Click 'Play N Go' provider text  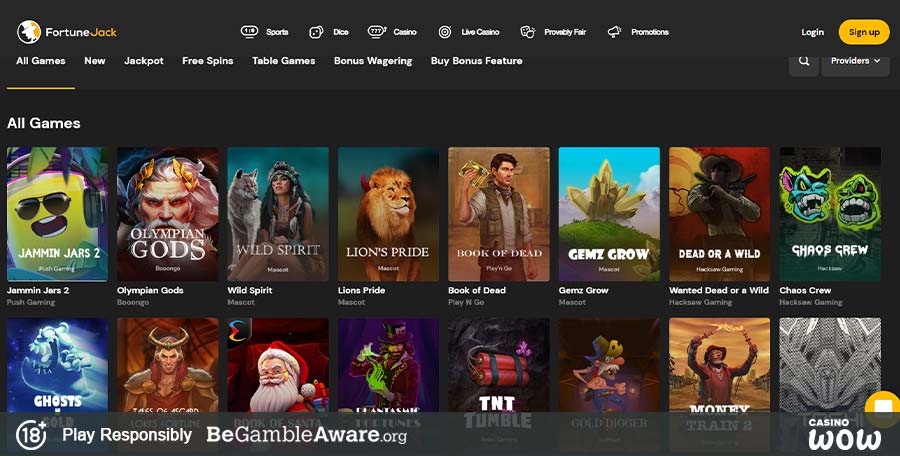point(466,302)
